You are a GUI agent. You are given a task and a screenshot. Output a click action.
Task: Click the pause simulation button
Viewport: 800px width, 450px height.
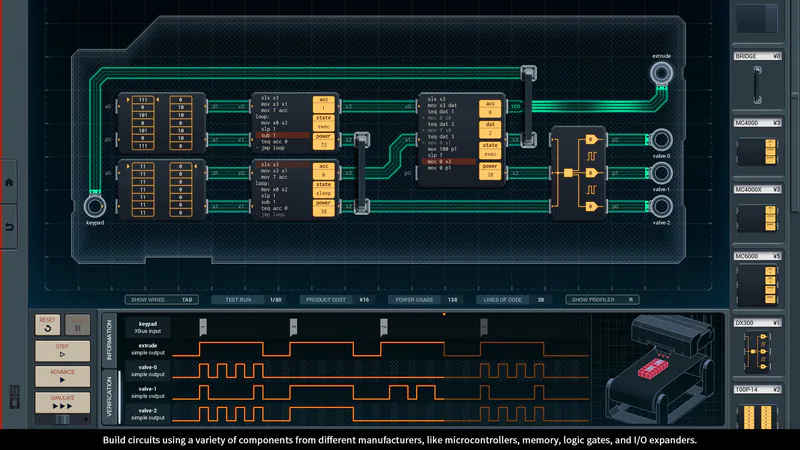coord(78,324)
